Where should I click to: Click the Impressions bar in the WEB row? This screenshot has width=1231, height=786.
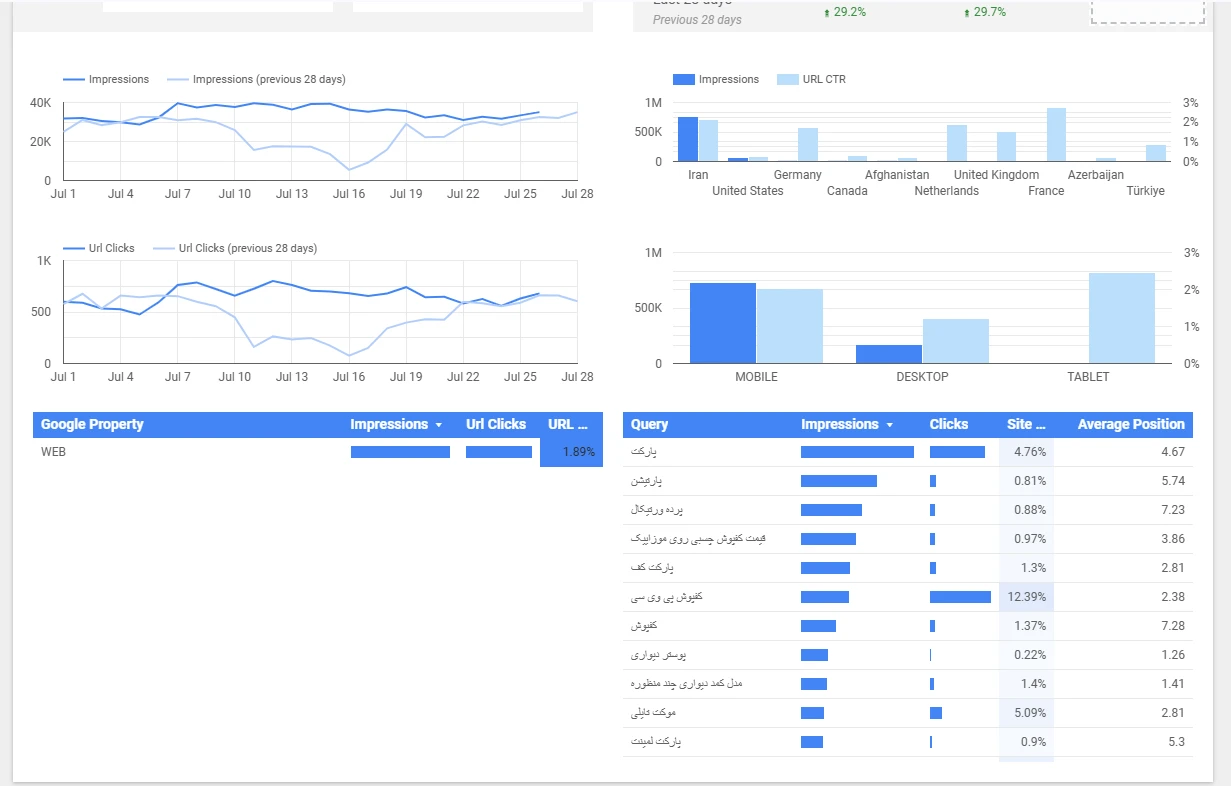pos(400,452)
